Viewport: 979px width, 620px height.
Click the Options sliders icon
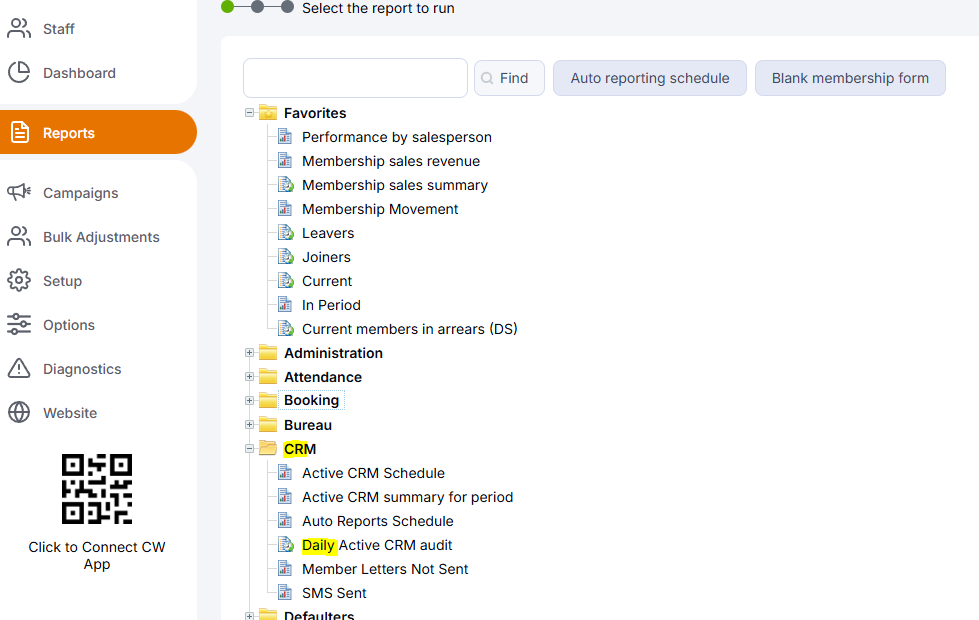tap(19, 324)
